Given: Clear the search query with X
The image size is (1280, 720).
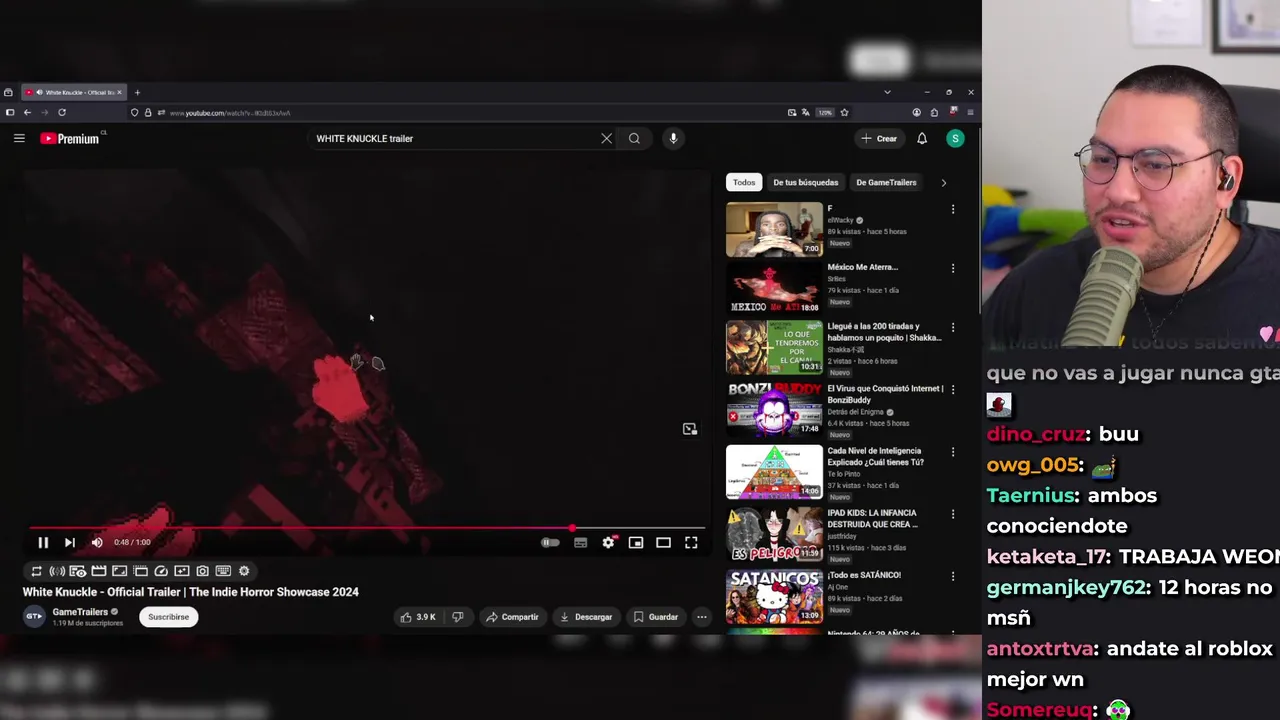Looking at the screenshot, I should pos(606,139).
